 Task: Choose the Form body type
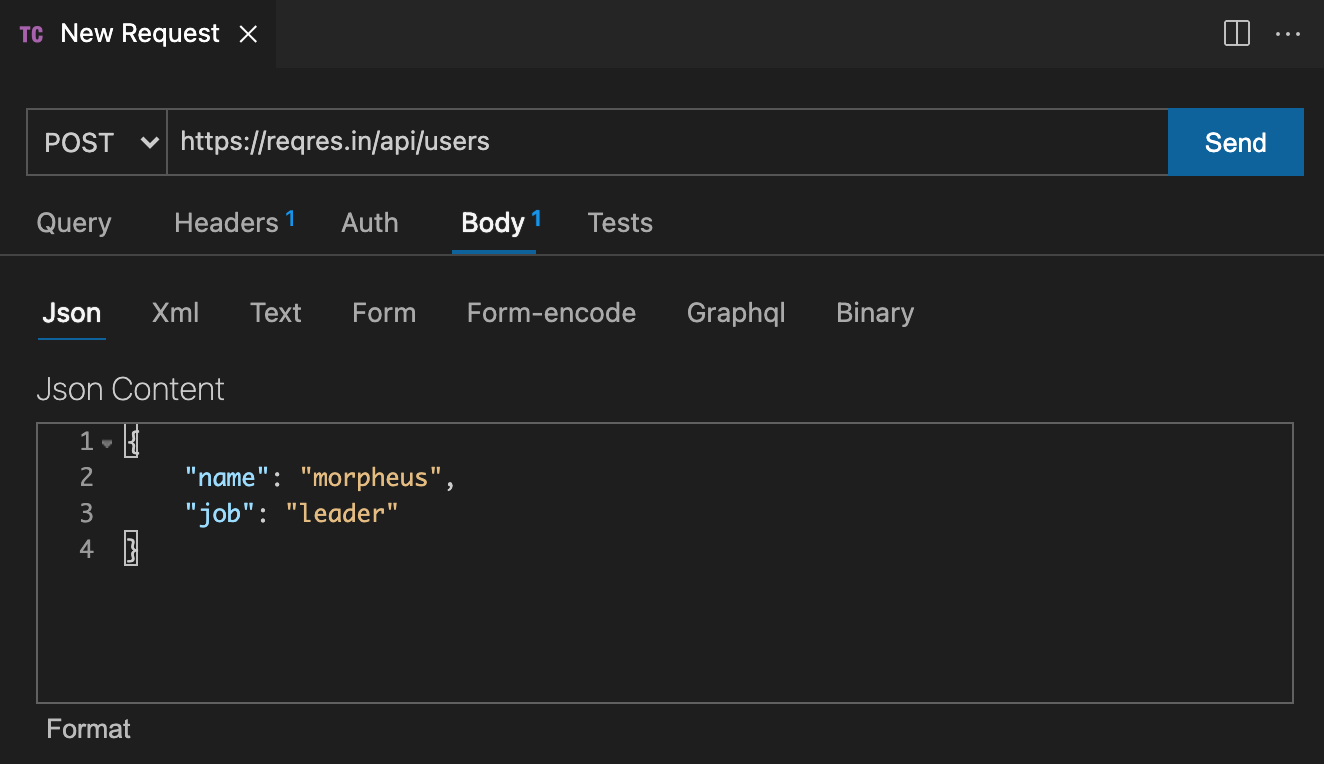click(x=384, y=313)
